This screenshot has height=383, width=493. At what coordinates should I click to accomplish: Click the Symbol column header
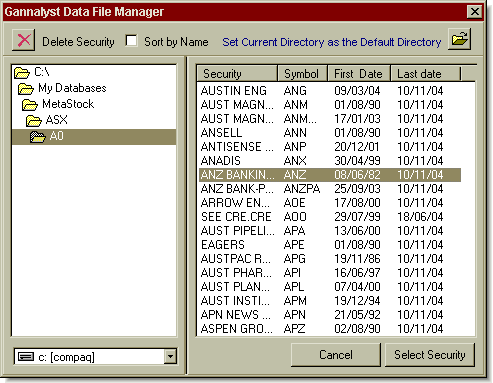pos(302,73)
